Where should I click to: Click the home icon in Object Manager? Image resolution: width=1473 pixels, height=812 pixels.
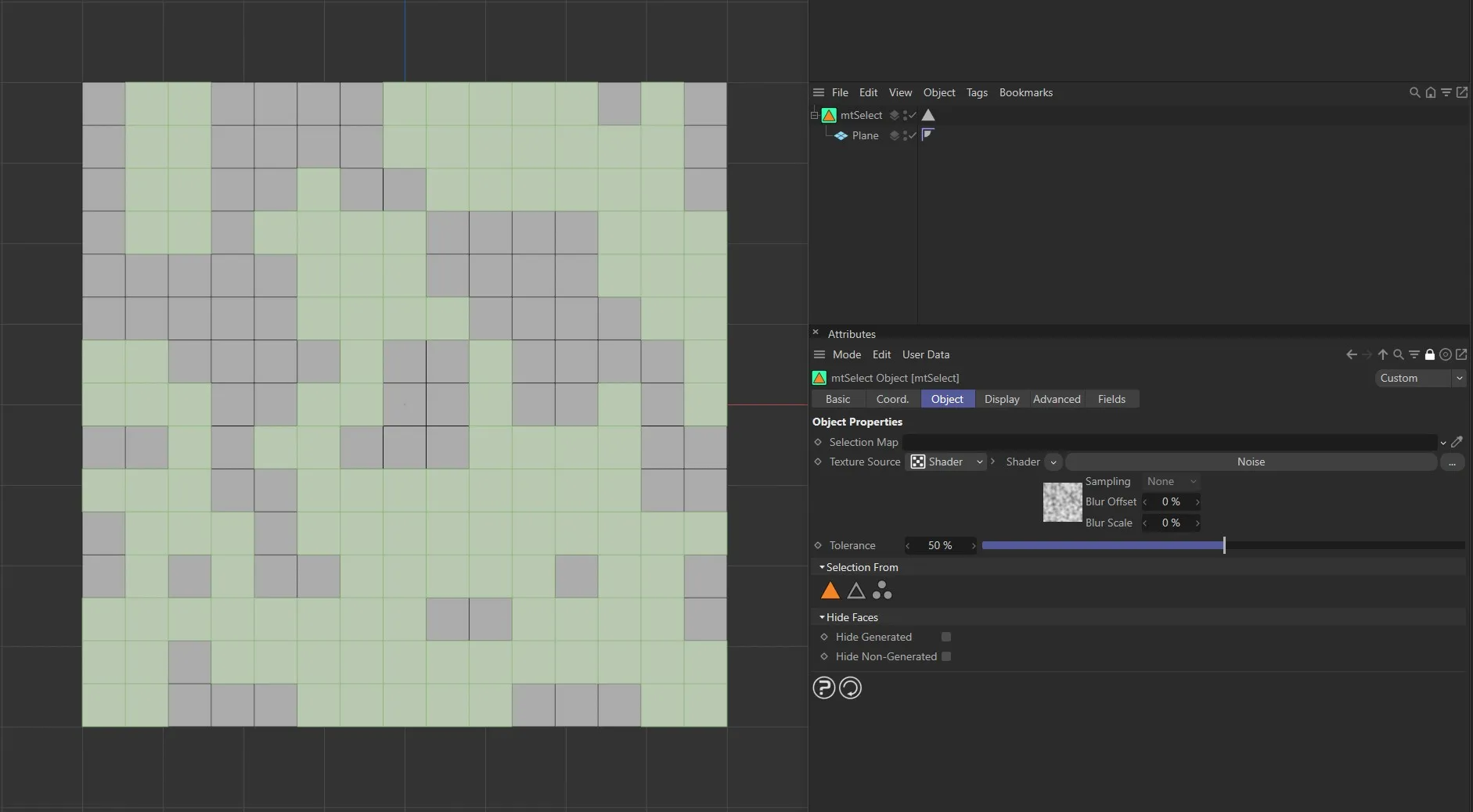(1429, 92)
